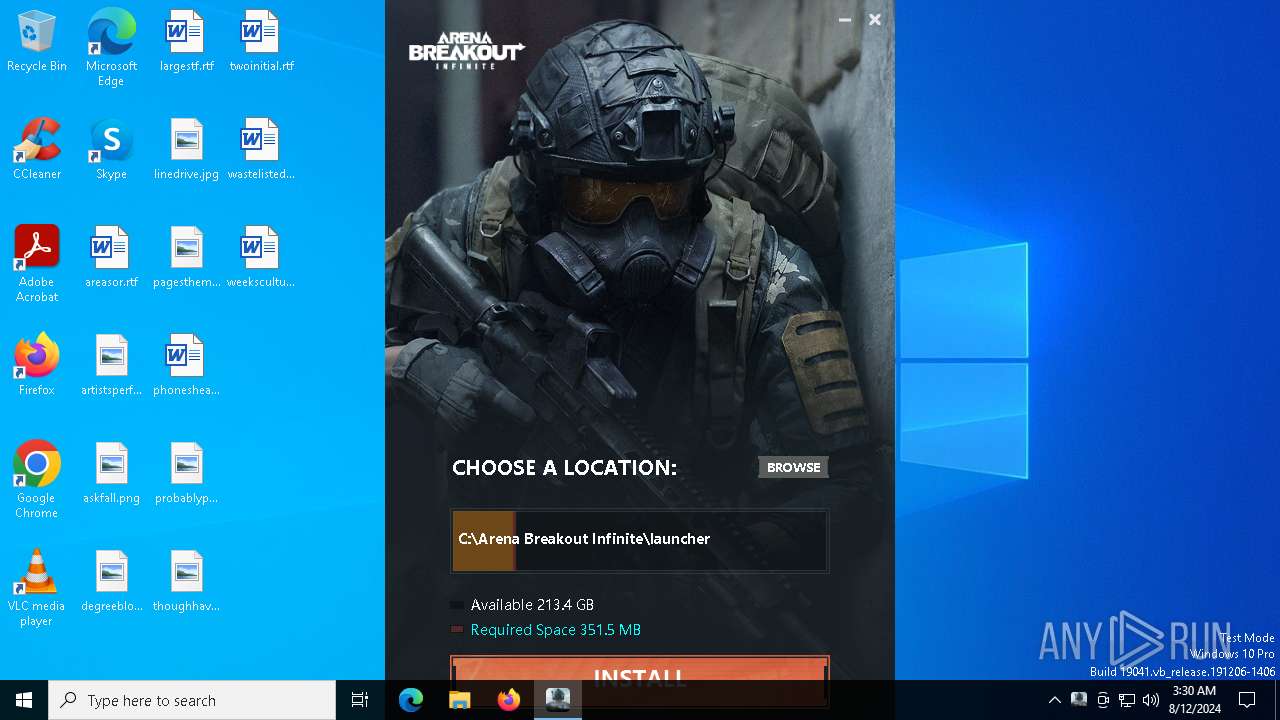Open File Explorer from the taskbar
This screenshot has height=720, width=1280.
pyautogui.click(x=459, y=700)
